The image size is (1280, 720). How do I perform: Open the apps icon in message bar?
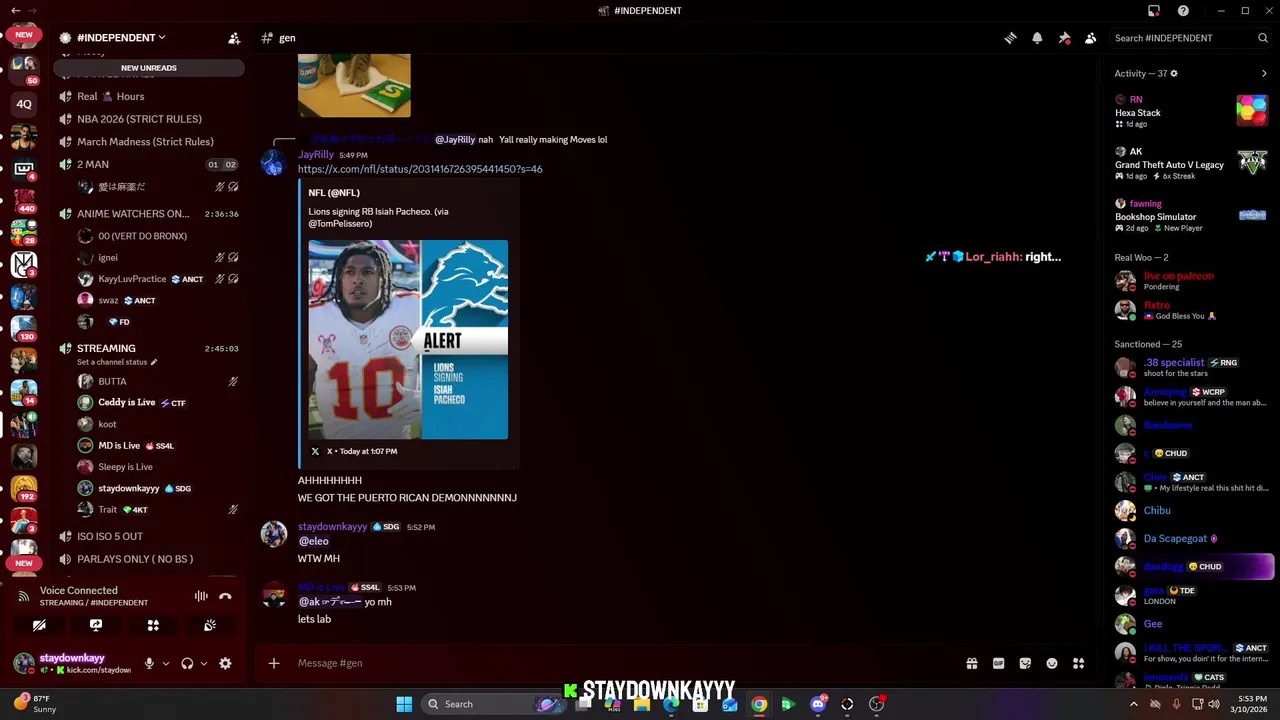click(1079, 663)
